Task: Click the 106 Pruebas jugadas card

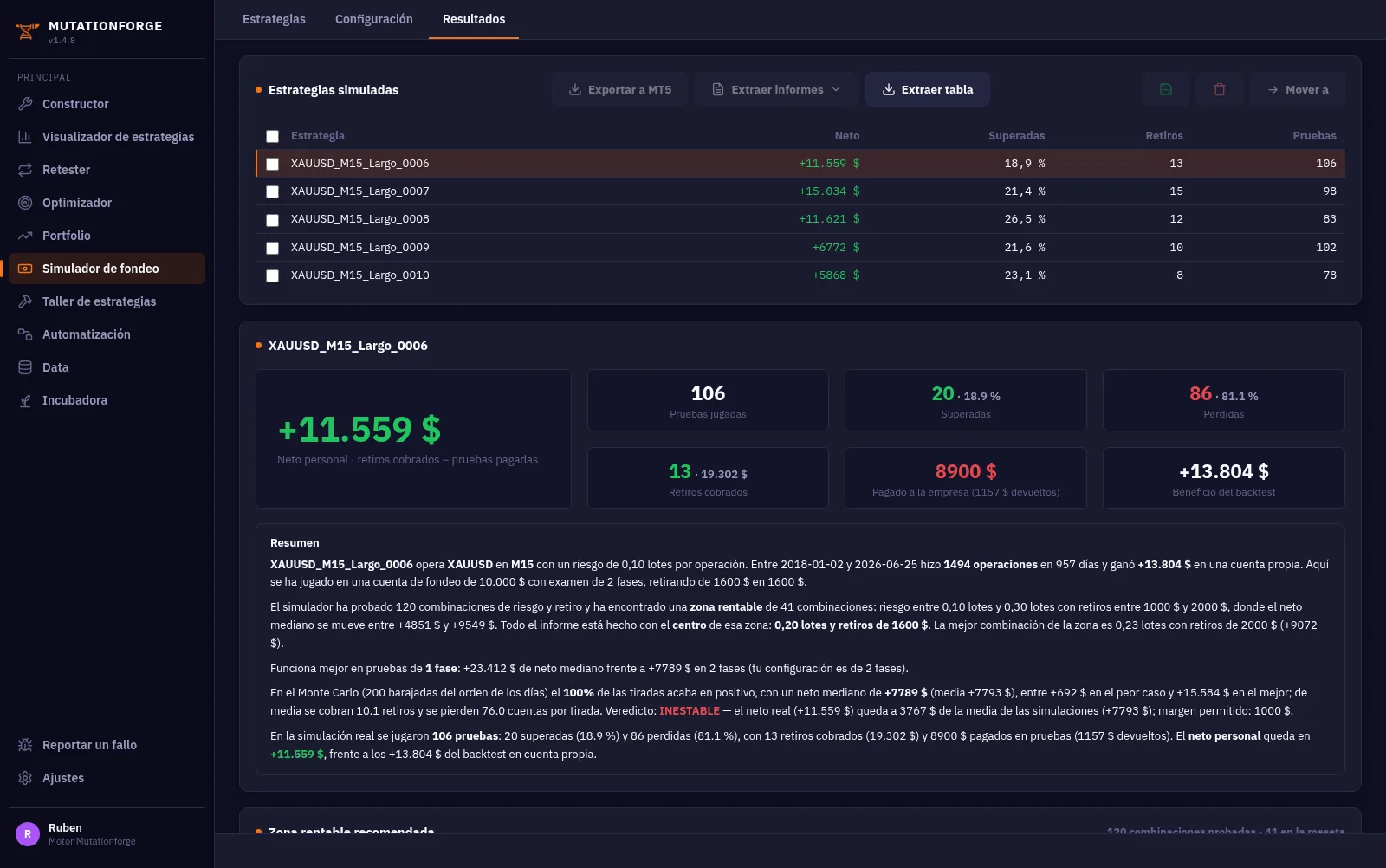Action: (x=708, y=400)
